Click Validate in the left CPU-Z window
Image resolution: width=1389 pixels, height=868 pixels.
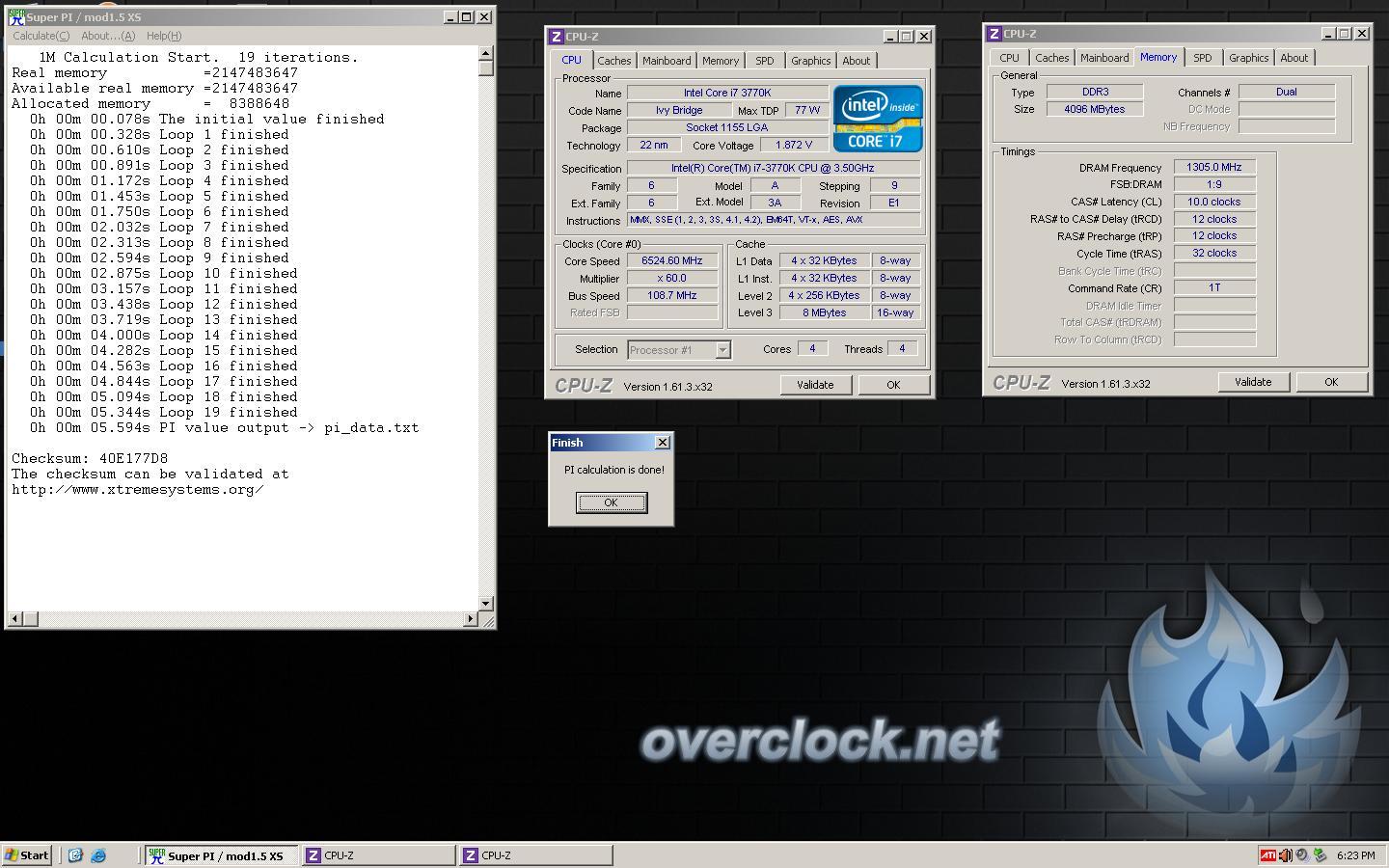(x=815, y=385)
